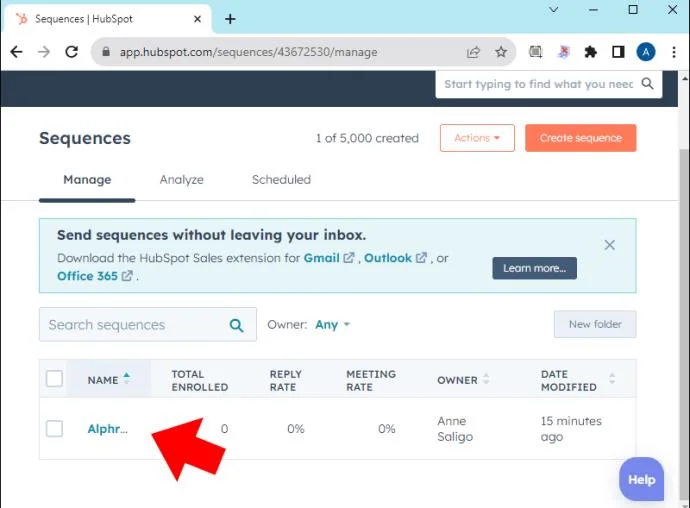Click the address bar URL
690x508 pixels.
(x=248, y=52)
